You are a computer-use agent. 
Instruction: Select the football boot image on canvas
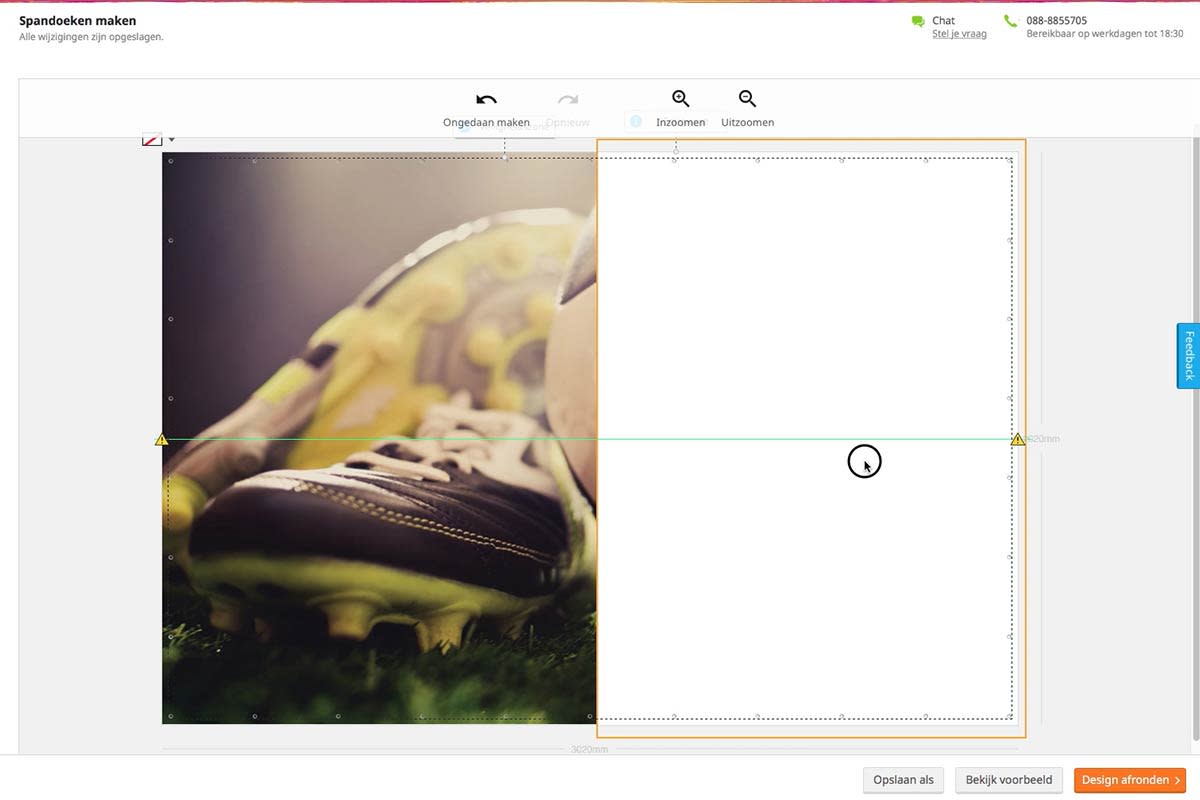click(379, 438)
